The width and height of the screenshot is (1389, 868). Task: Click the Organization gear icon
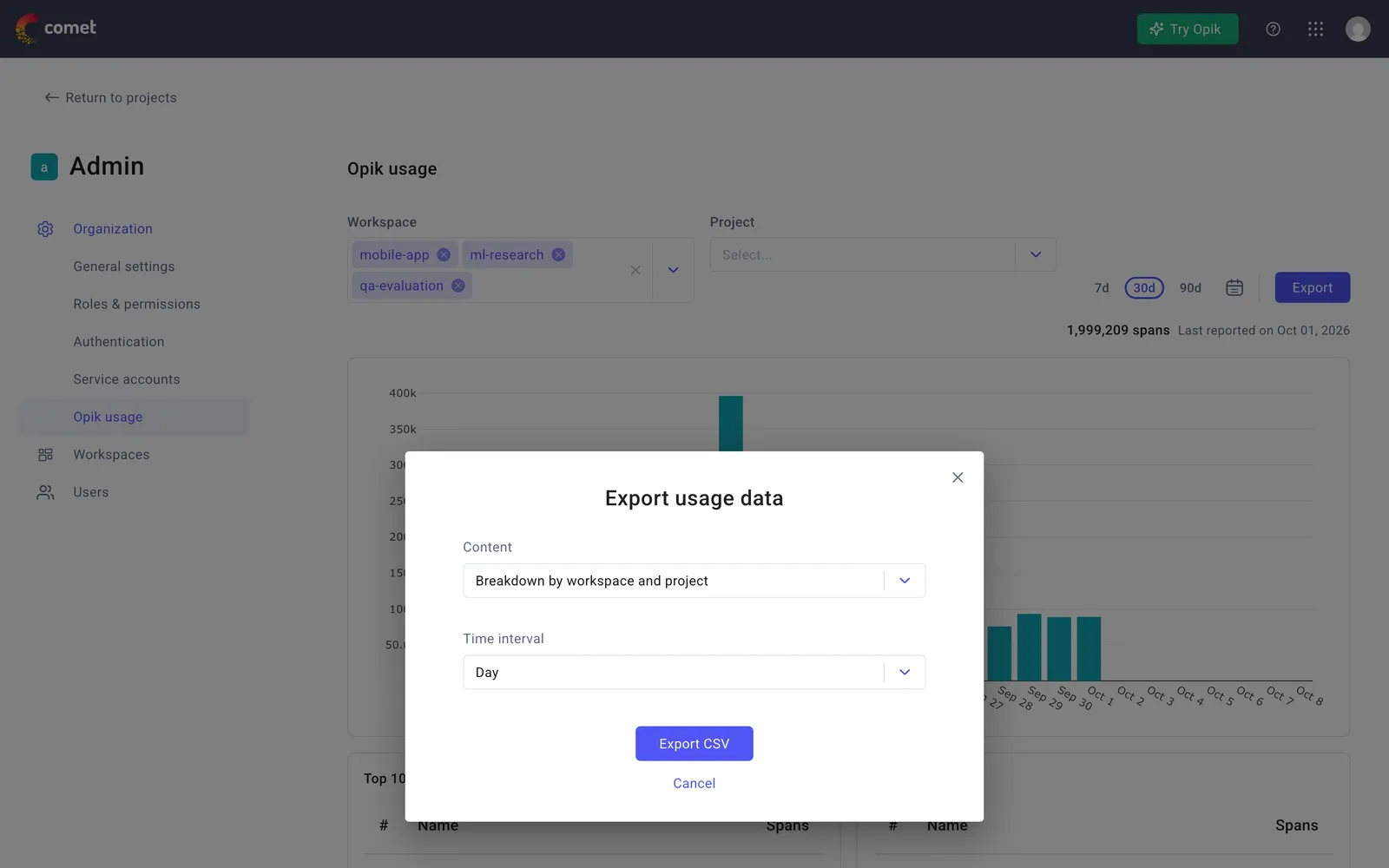click(x=45, y=229)
